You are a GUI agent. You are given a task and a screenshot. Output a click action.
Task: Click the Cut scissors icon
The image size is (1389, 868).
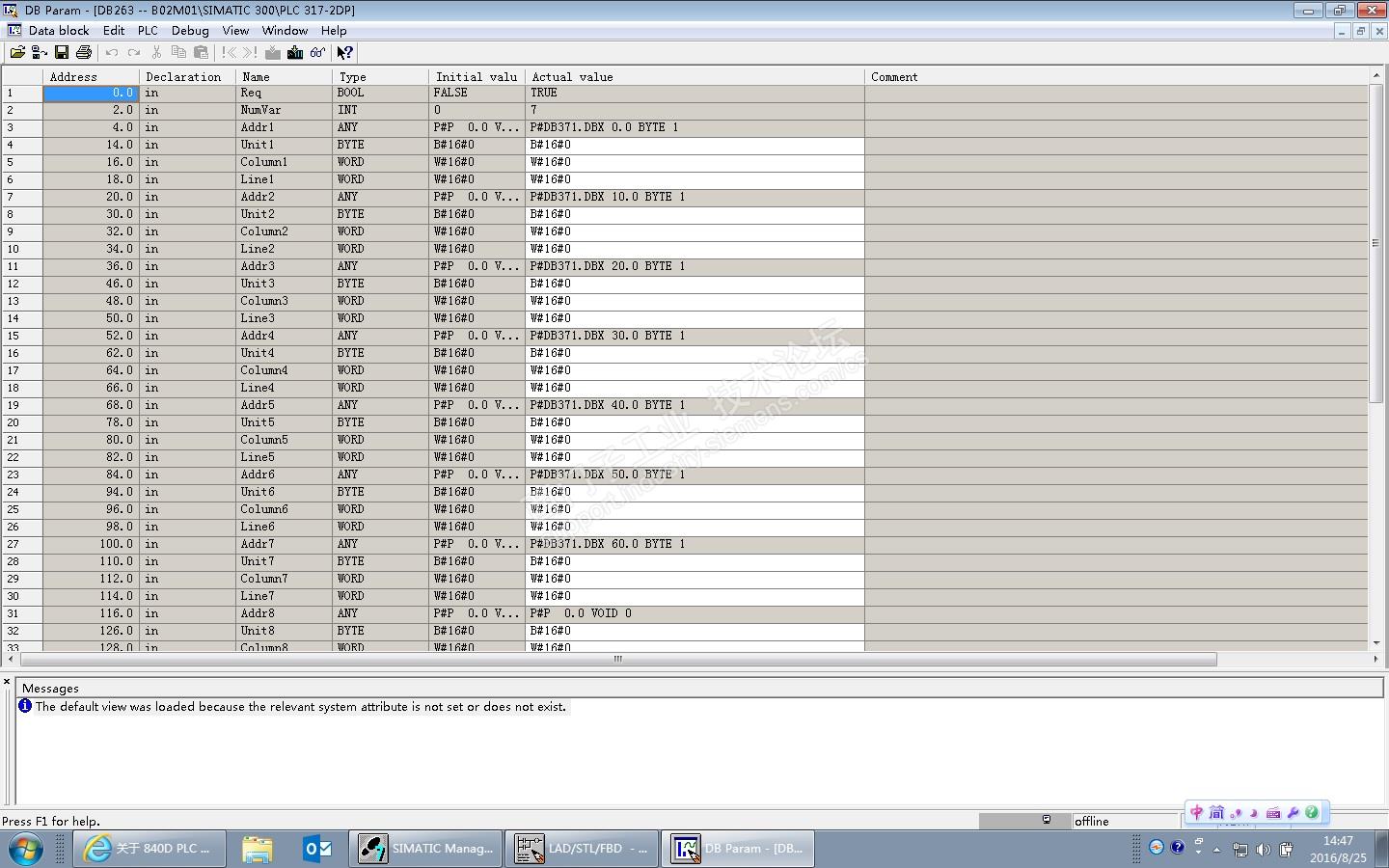tap(156, 53)
